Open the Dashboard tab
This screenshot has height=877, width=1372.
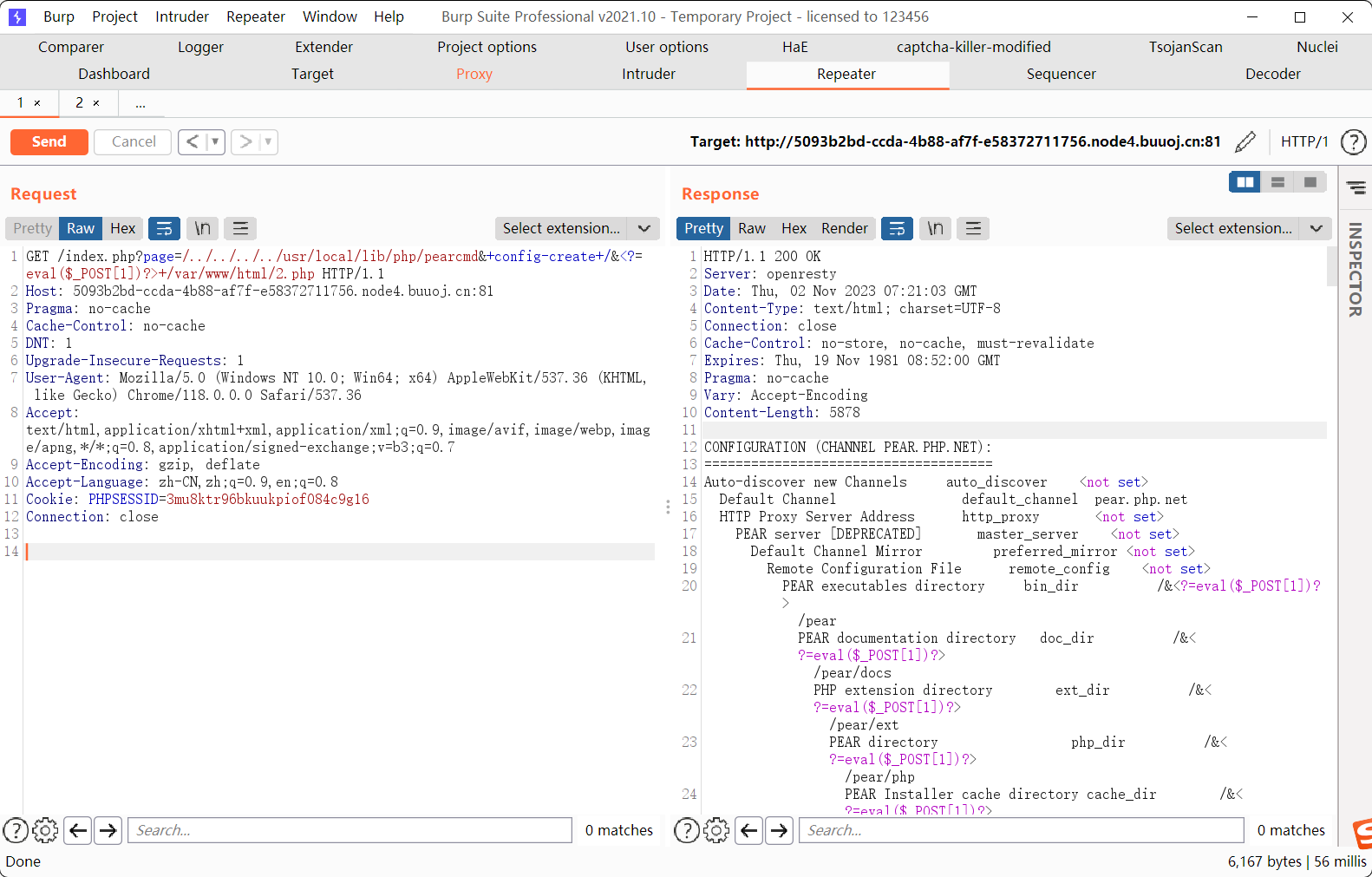(114, 74)
